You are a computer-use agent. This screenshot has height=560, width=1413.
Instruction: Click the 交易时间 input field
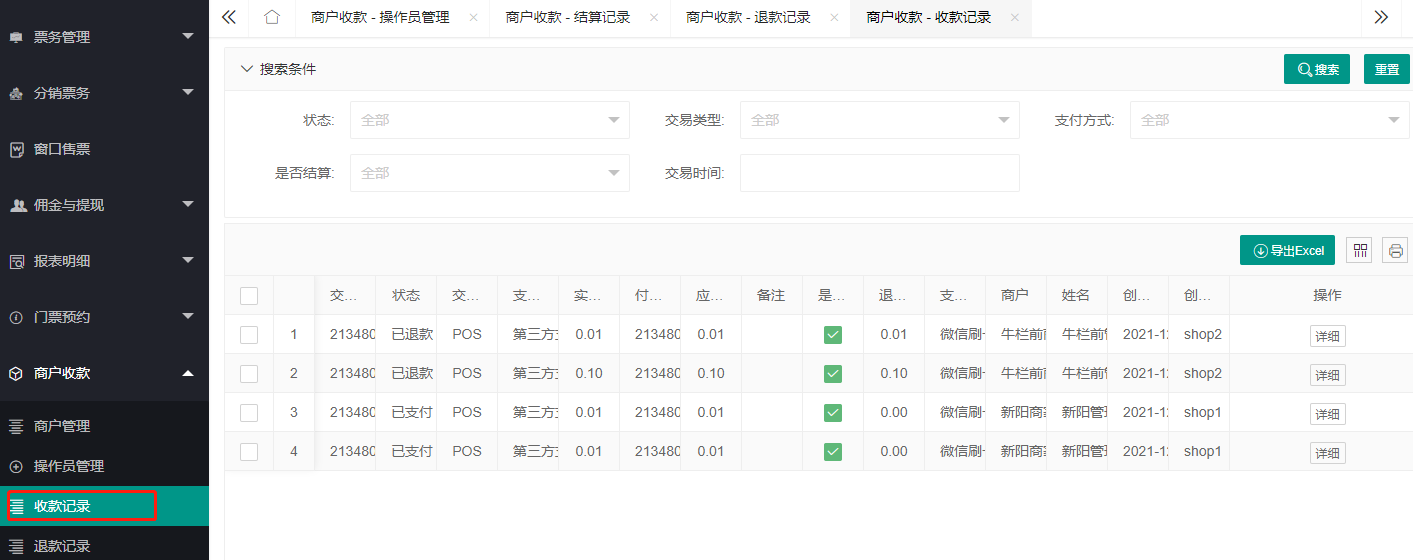(879, 173)
